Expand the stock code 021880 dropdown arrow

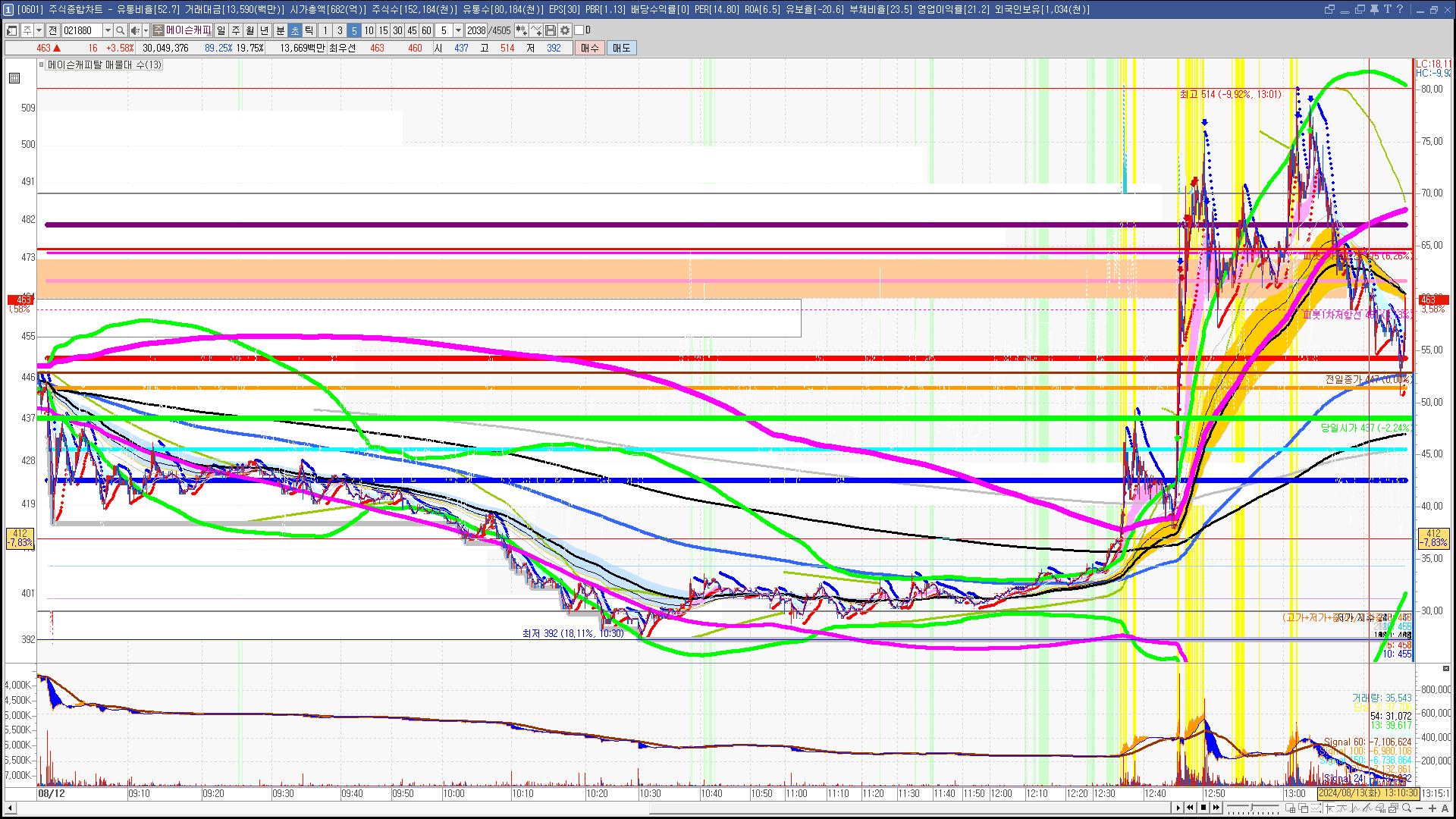click(x=108, y=30)
